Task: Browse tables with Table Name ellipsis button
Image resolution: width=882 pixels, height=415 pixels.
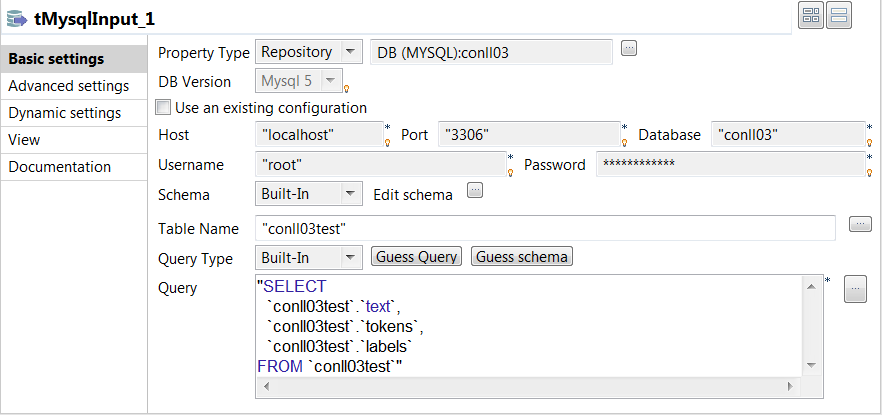Action: point(860,224)
